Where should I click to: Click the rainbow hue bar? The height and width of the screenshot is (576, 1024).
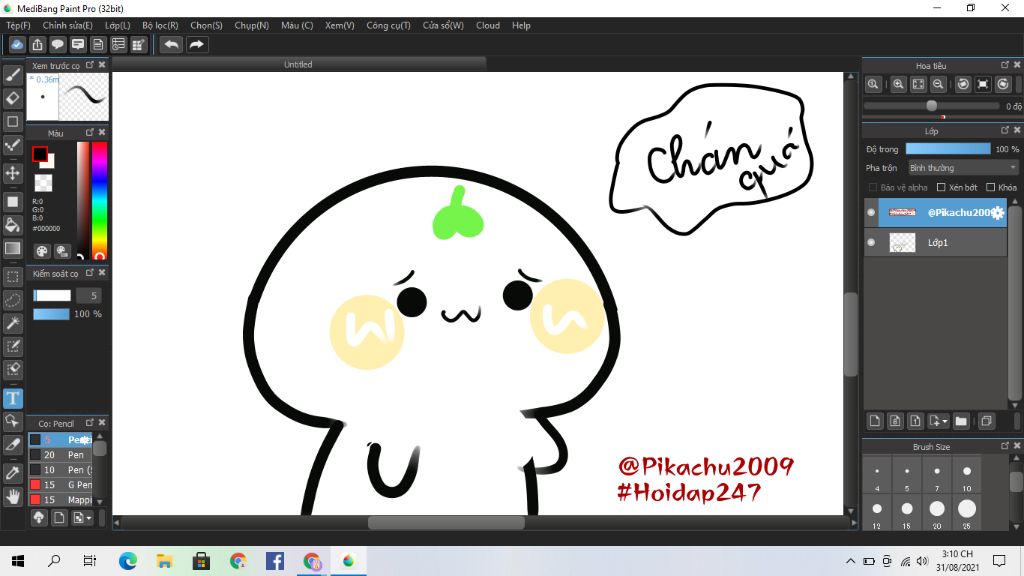pyautogui.click(x=99, y=200)
